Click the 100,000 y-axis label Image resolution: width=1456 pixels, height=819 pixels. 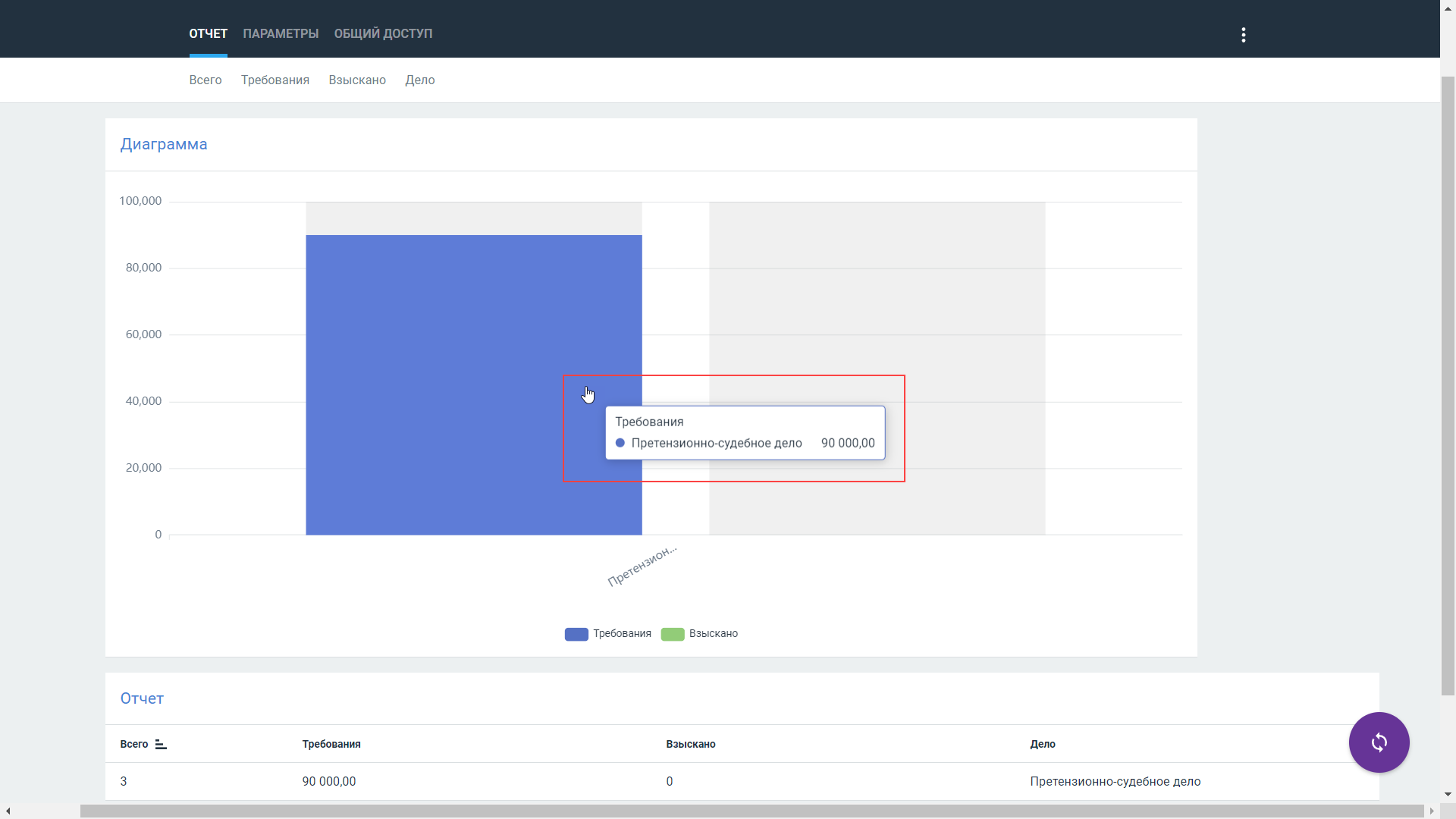click(140, 201)
